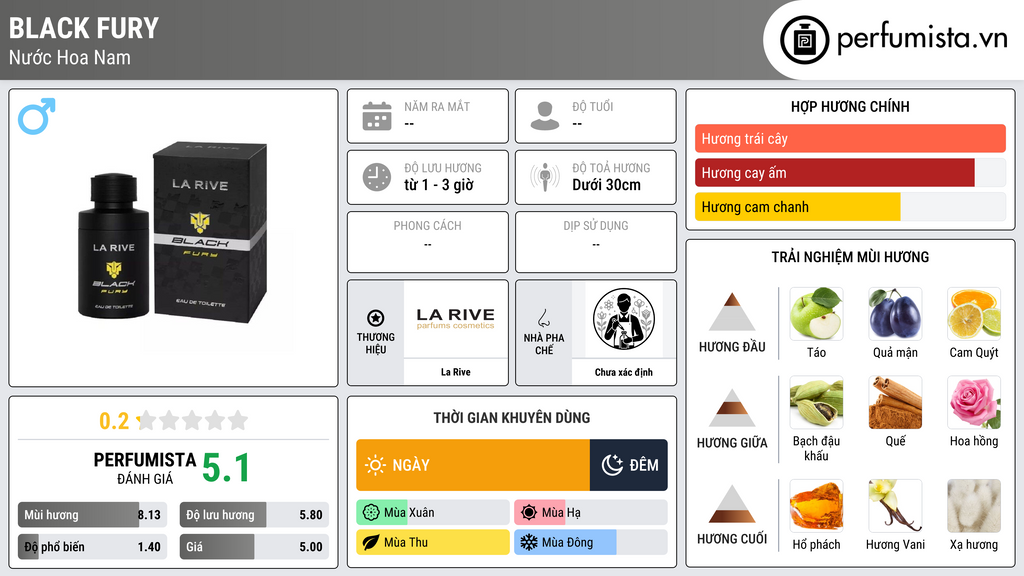Click the snowflake icon for Mùa Đông

(529, 542)
